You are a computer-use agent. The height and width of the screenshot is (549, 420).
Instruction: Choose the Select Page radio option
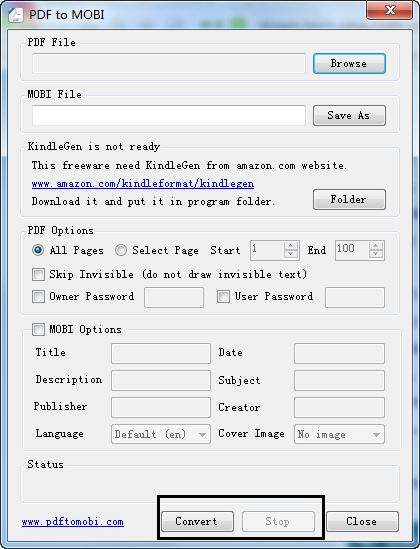(121, 250)
